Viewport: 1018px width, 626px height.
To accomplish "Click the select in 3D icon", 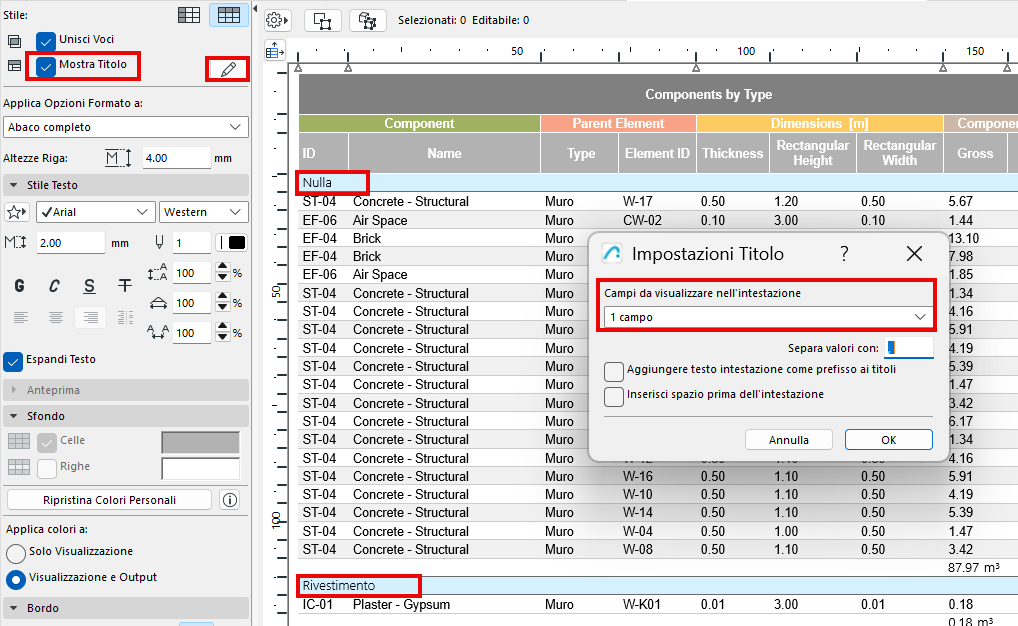I will coord(368,20).
